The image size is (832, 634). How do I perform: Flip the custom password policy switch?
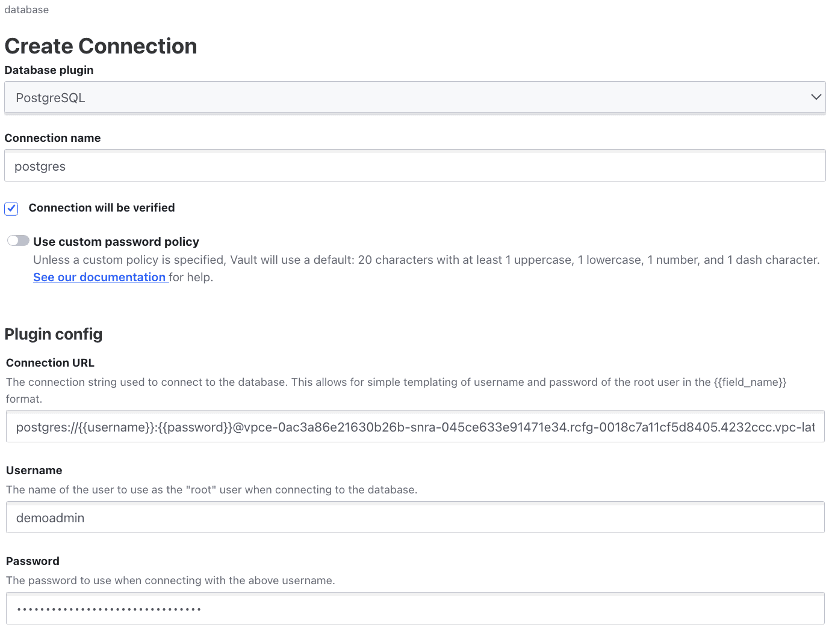(17, 241)
